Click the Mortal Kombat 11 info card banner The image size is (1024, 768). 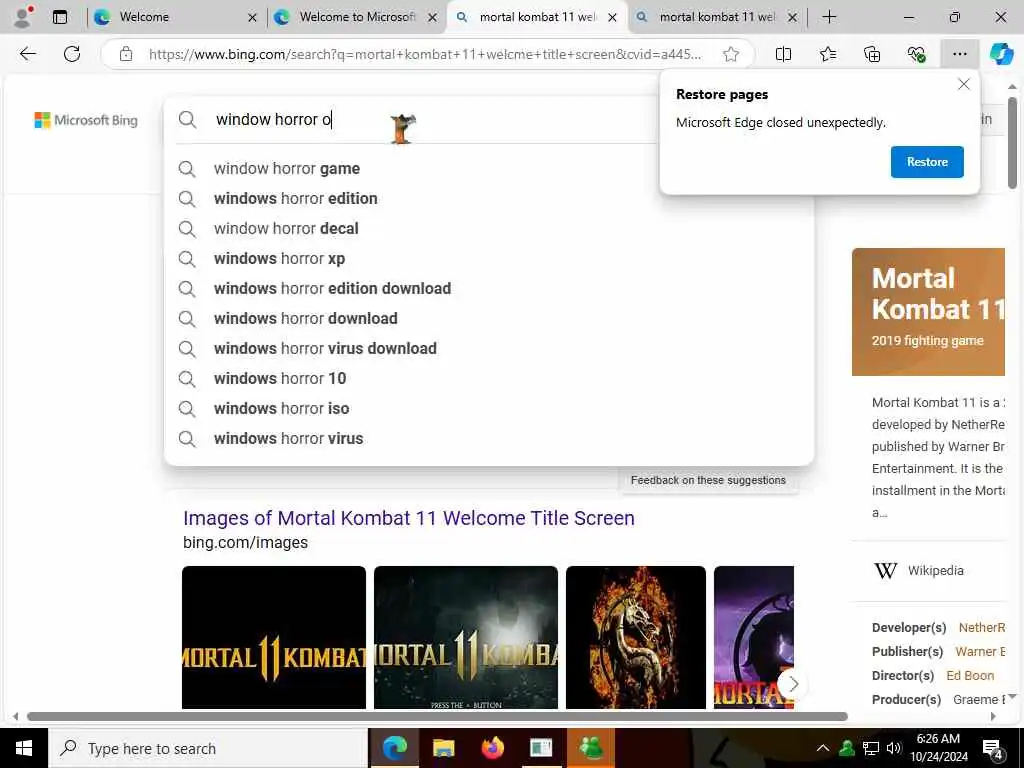[x=928, y=312]
